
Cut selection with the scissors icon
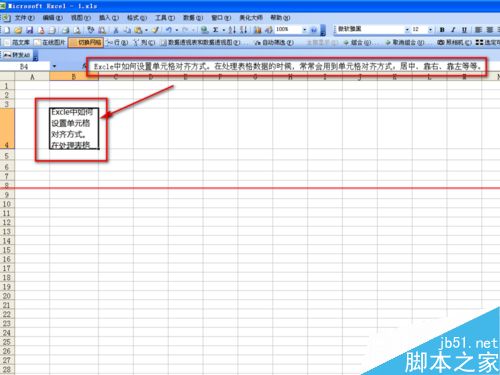(116, 30)
